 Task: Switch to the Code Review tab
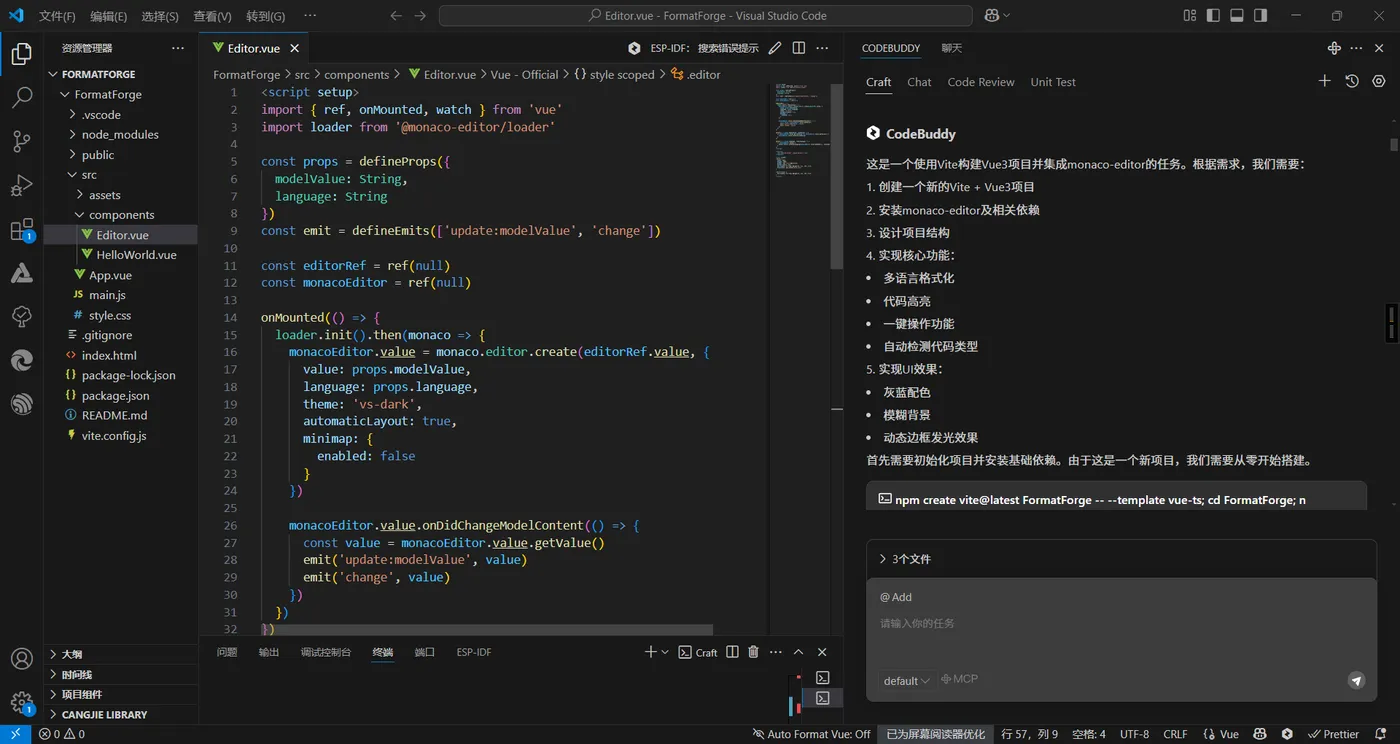point(980,82)
